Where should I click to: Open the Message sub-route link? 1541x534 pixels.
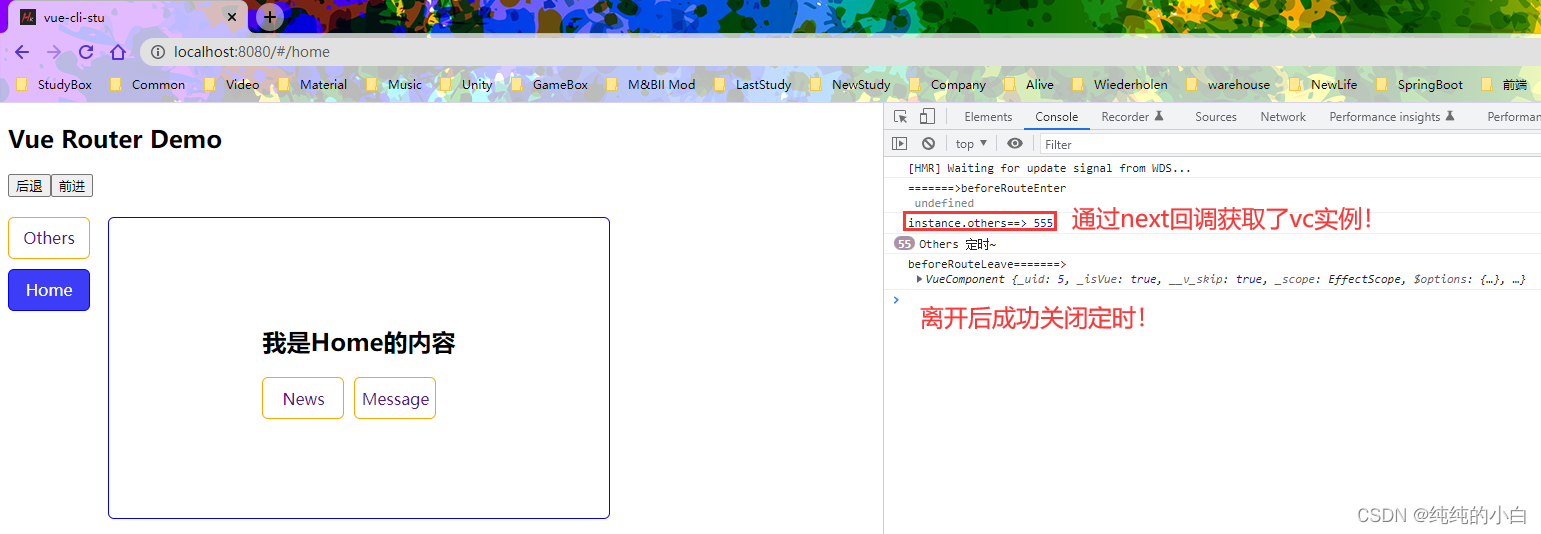[x=395, y=398]
